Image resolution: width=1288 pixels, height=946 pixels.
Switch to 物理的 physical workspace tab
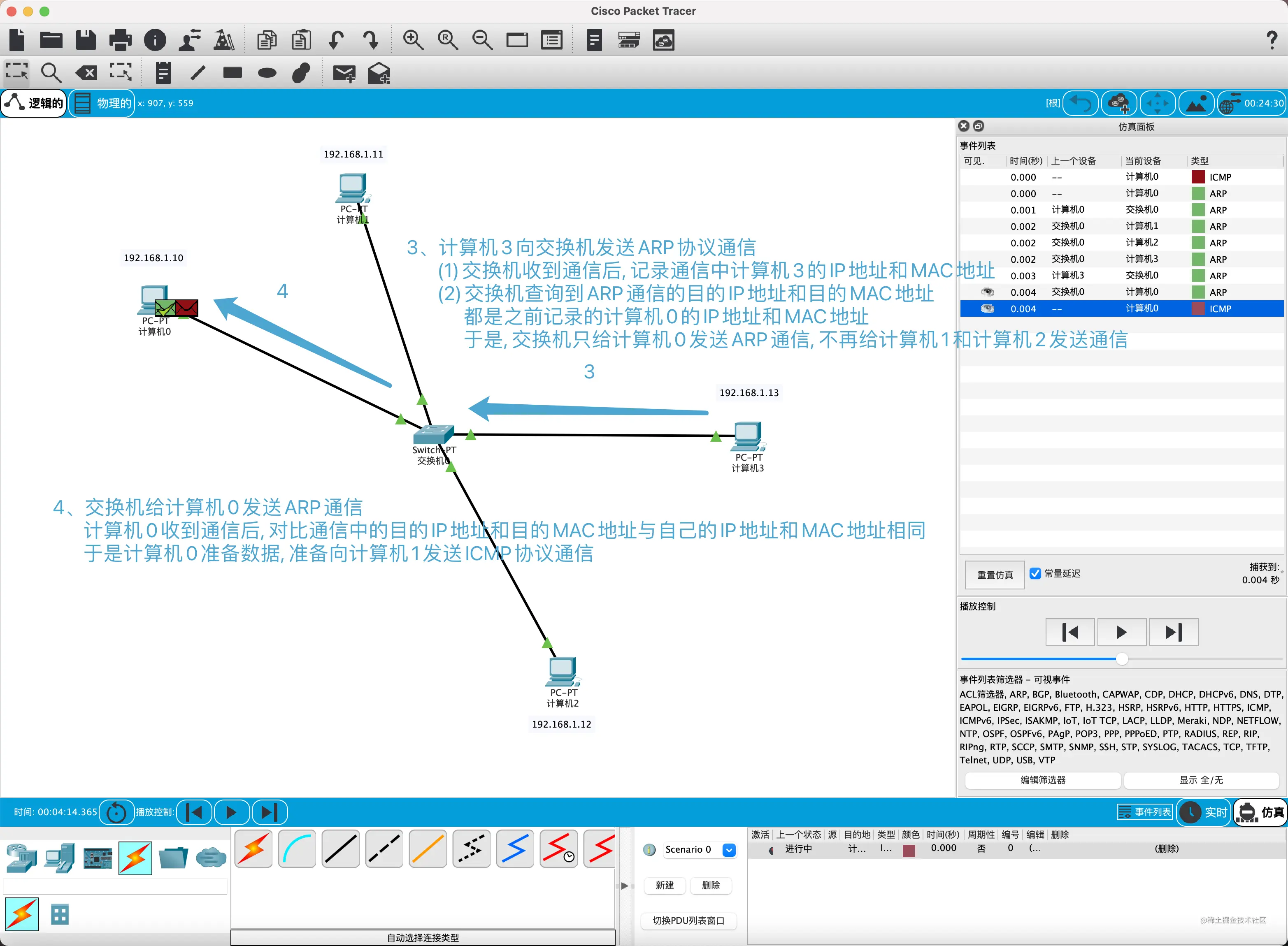pyautogui.click(x=102, y=103)
